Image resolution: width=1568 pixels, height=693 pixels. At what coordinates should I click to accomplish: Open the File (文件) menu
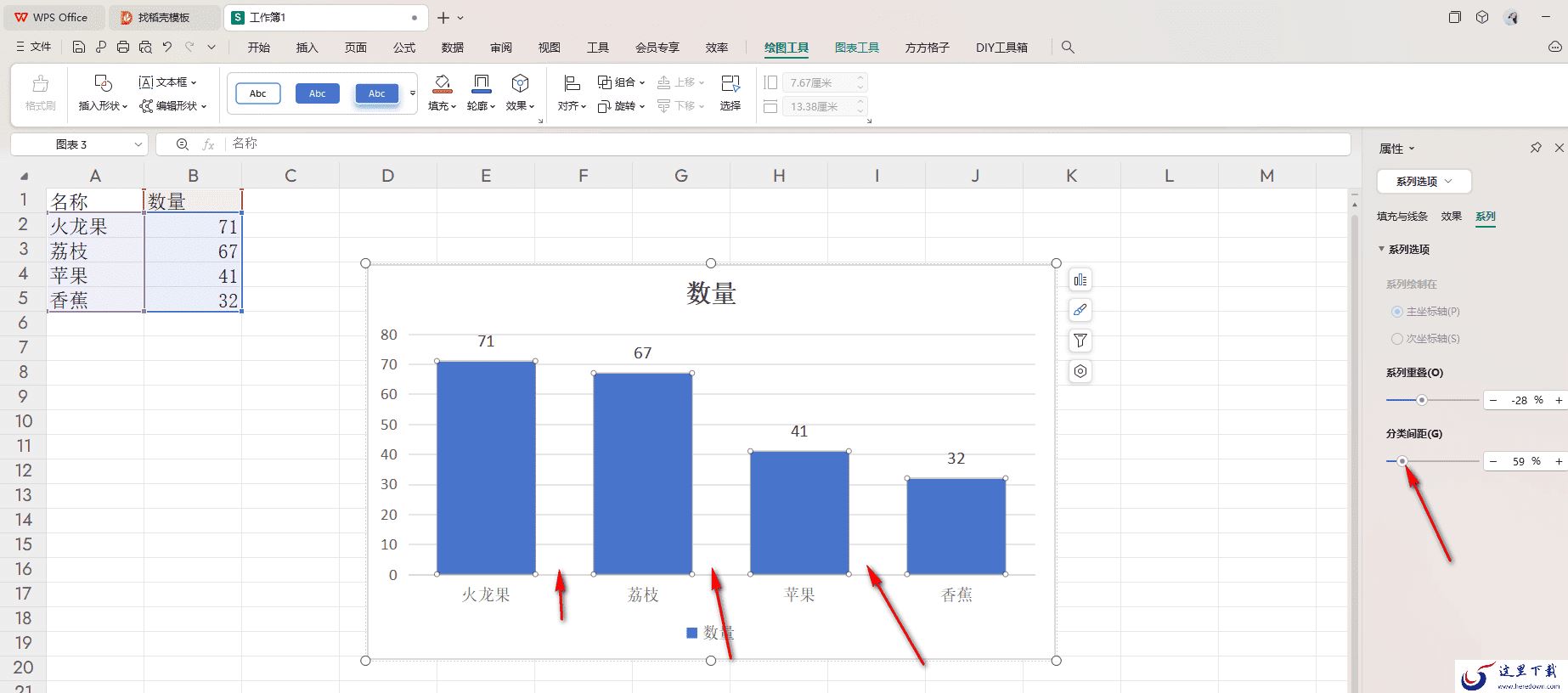point(34,48)
